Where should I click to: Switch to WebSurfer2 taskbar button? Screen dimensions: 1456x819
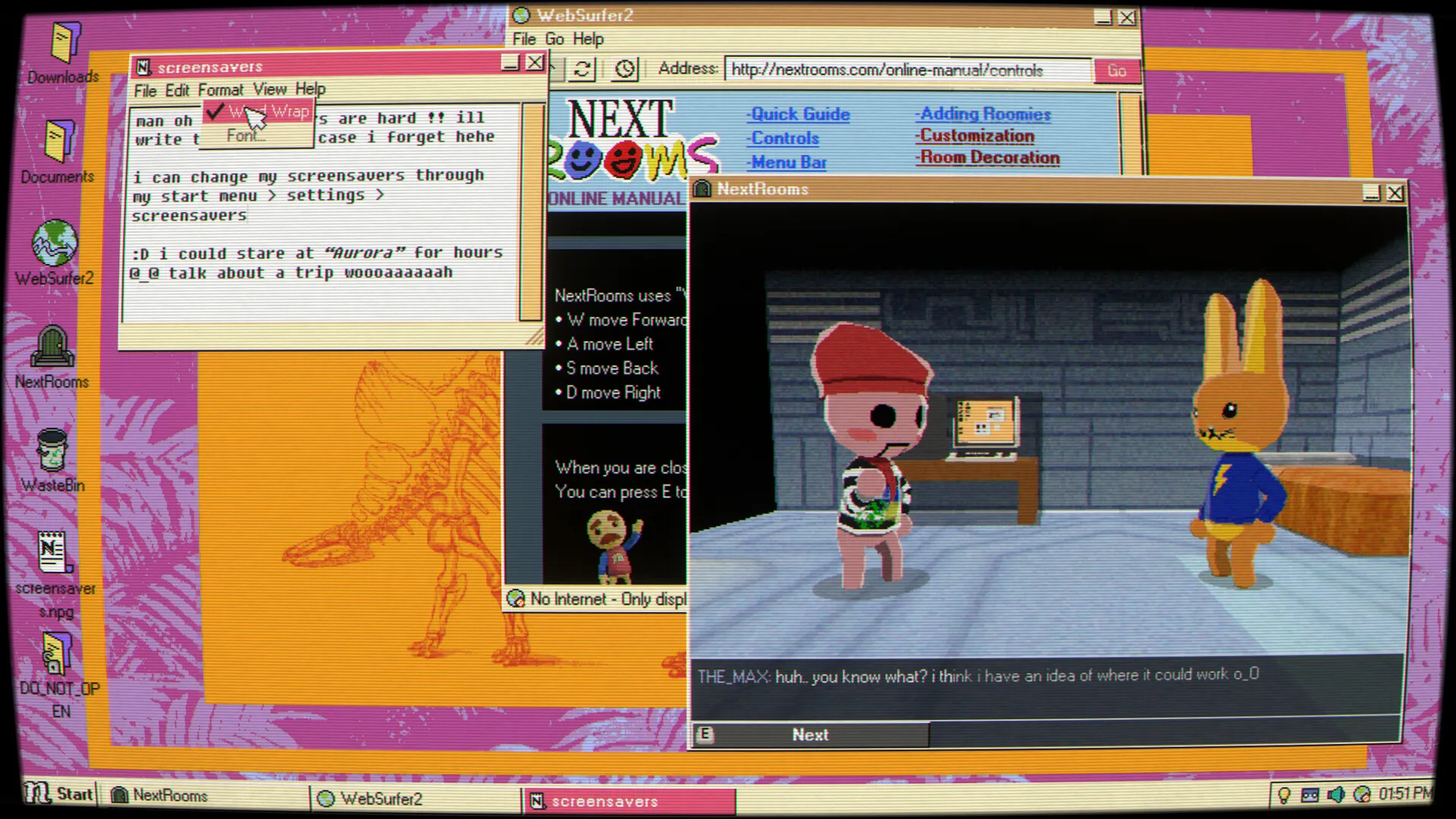coord(416,799)
